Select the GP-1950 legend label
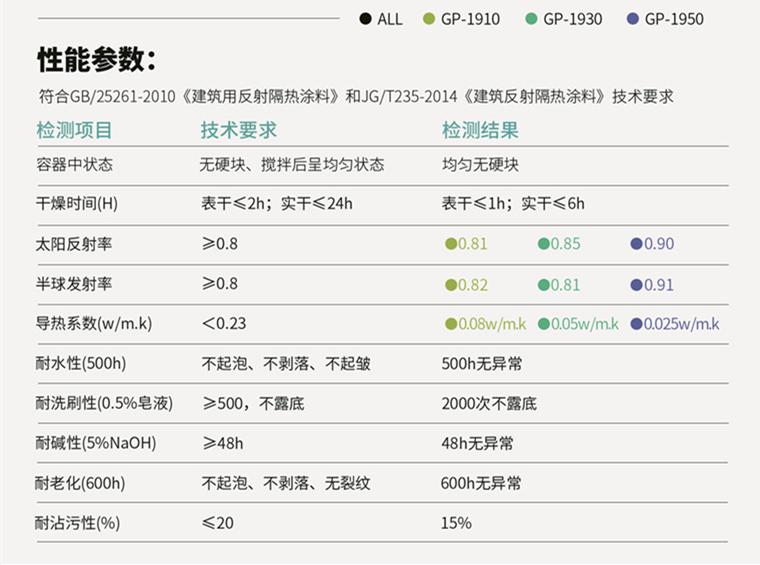This screenshot has height=565, width=760. pyautogui.click(x=674, y=19)
